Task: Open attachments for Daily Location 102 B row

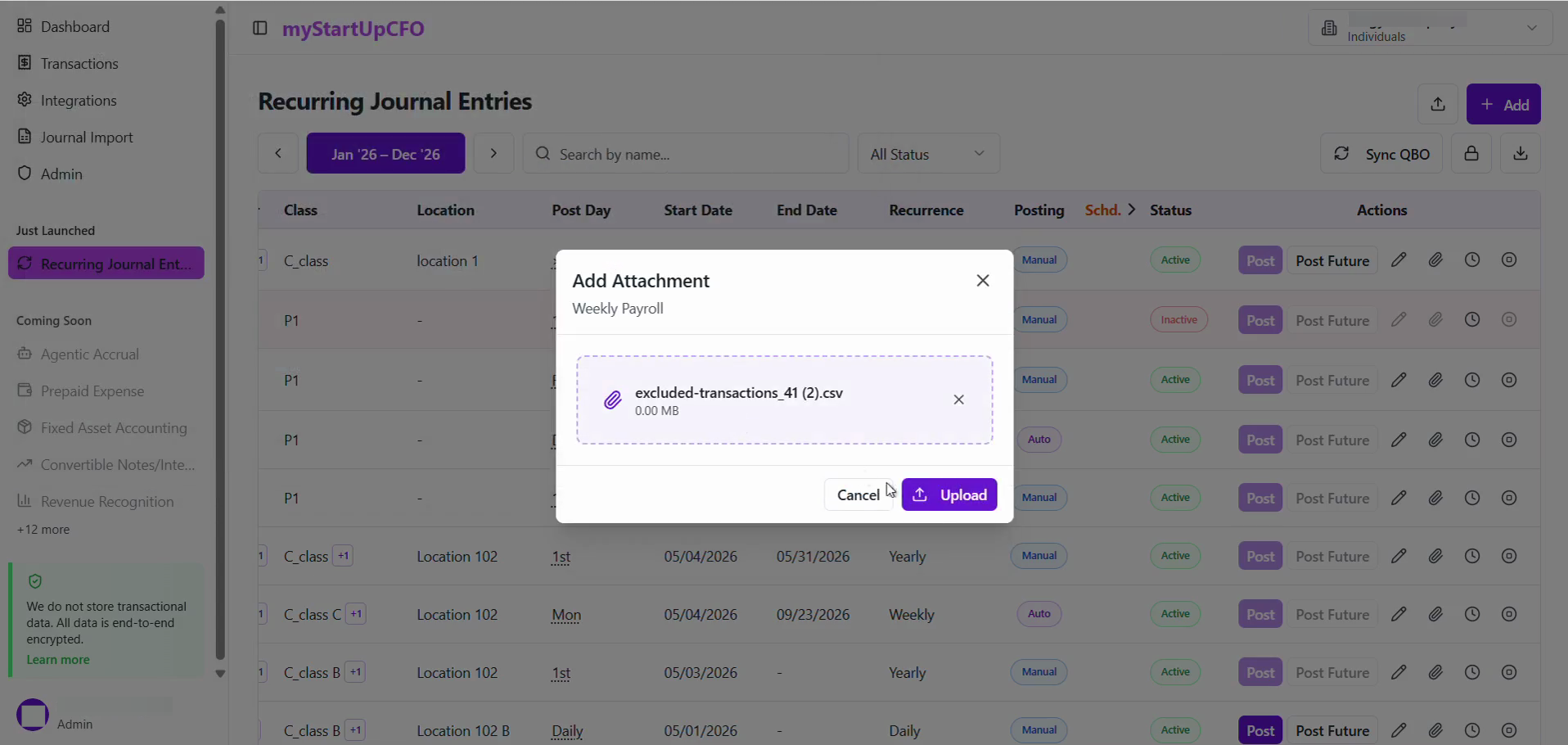Action: (1435, 730)
